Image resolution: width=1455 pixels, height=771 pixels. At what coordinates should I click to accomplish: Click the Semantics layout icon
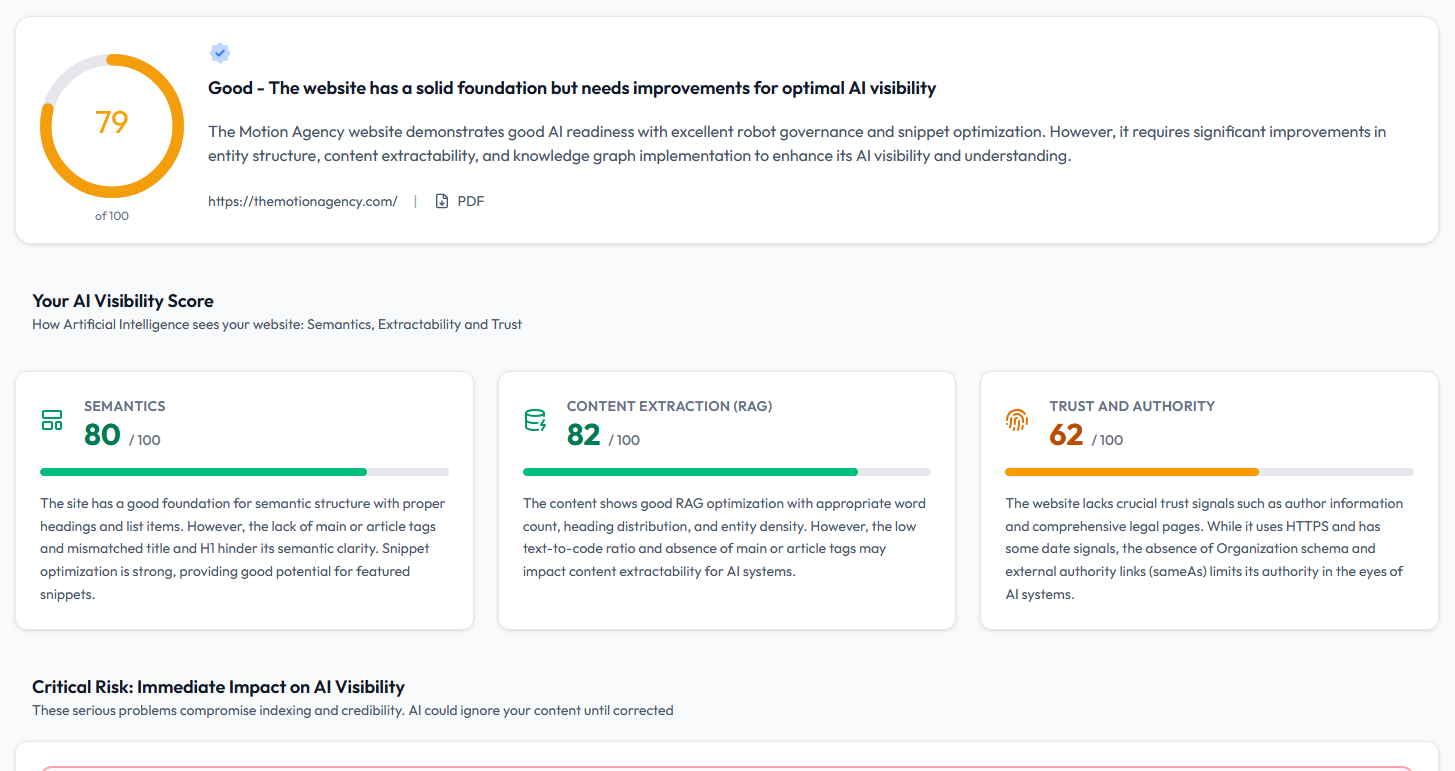52,420
